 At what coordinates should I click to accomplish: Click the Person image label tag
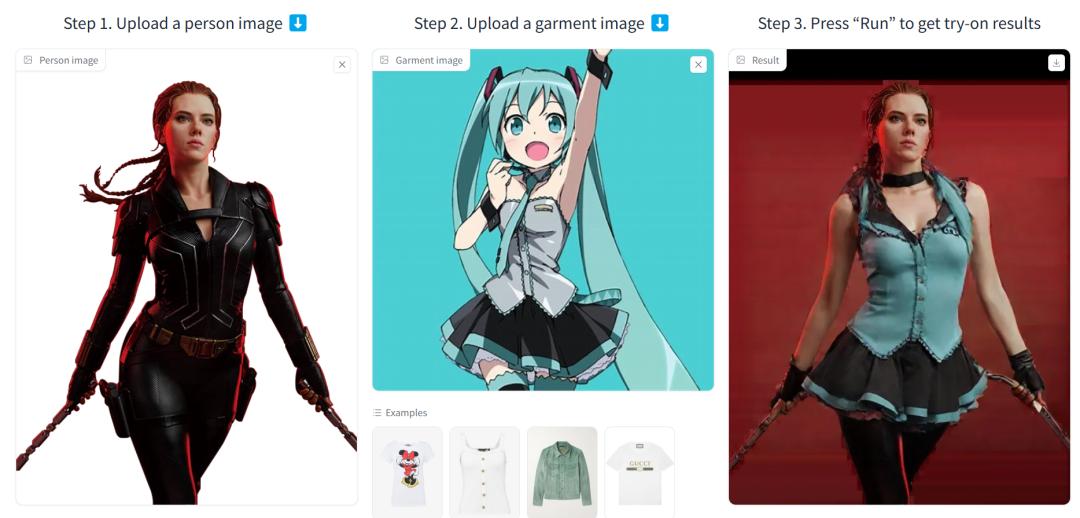point(61,60)
